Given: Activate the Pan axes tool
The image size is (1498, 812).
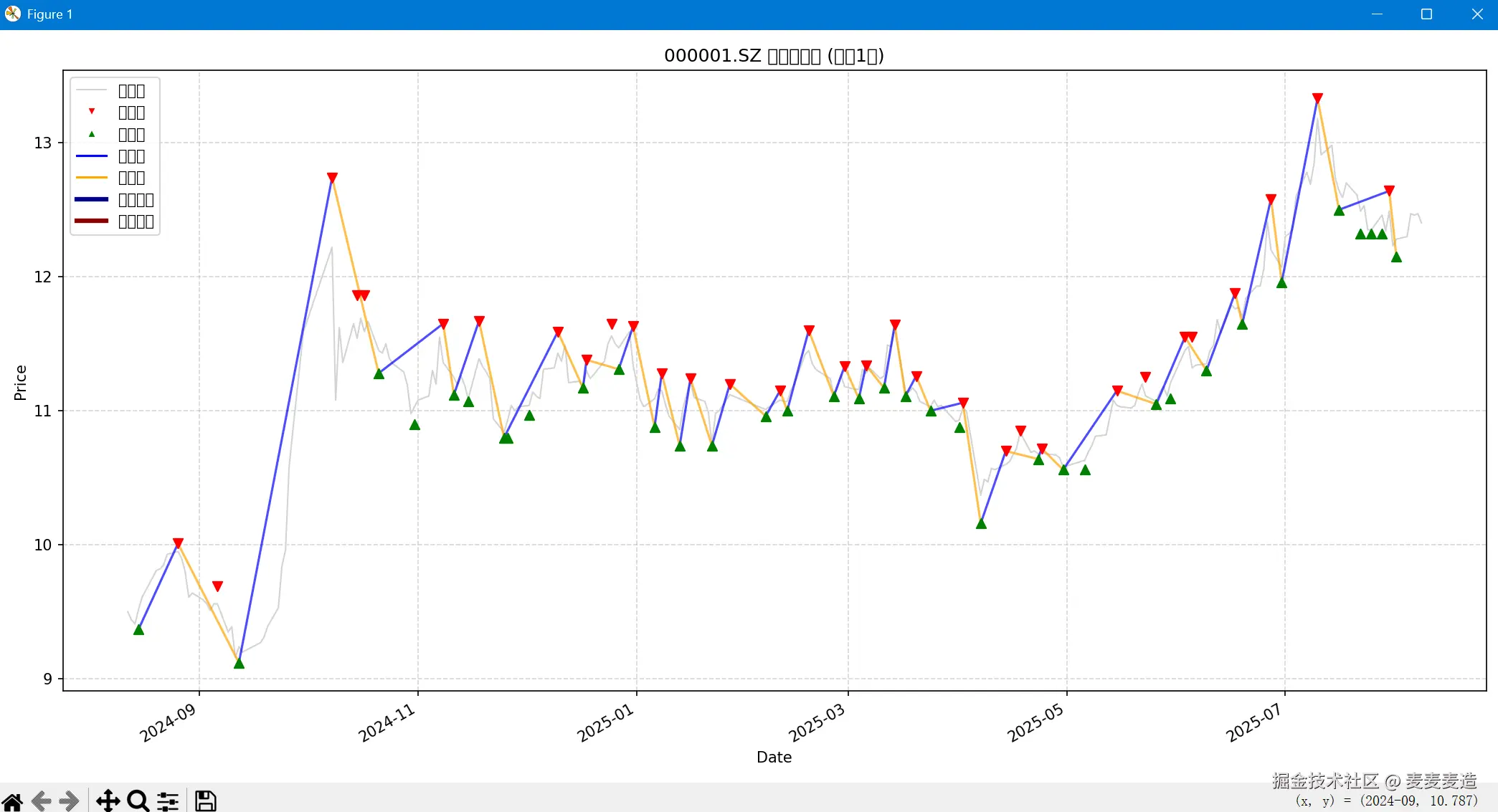Looking at the screenshot, I should pos(108,801).
